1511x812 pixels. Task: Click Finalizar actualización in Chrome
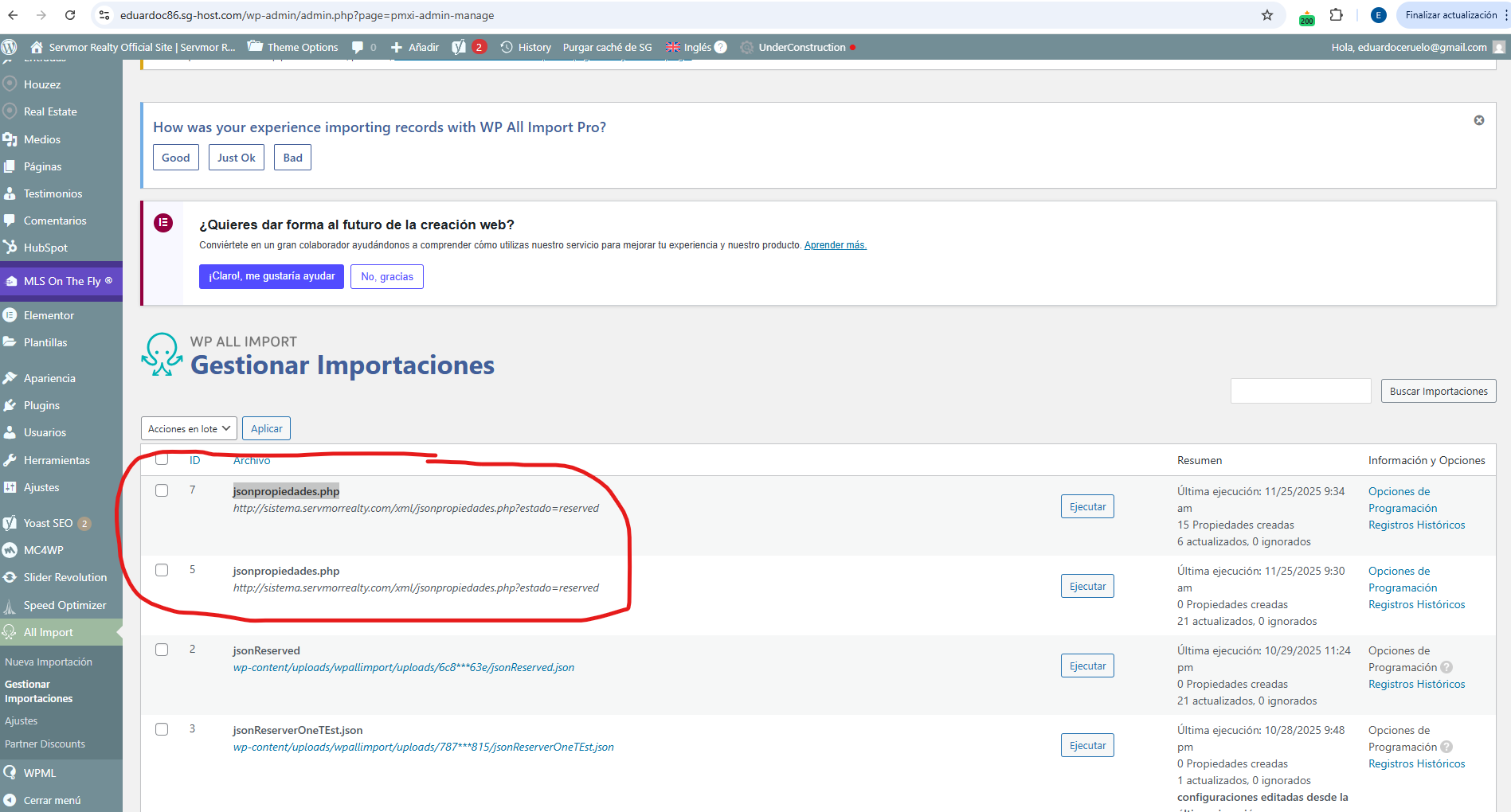pyautogui.click(x=1450, y=15)
